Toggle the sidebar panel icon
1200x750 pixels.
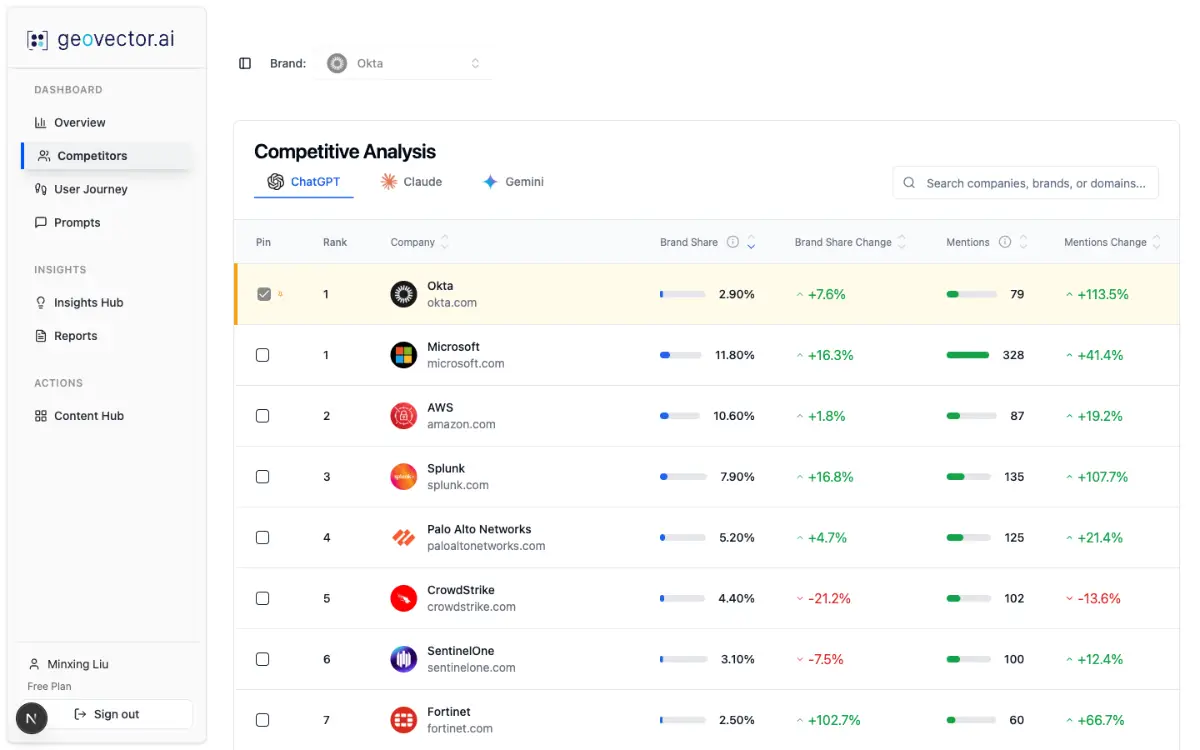click(x=245, y=63)
